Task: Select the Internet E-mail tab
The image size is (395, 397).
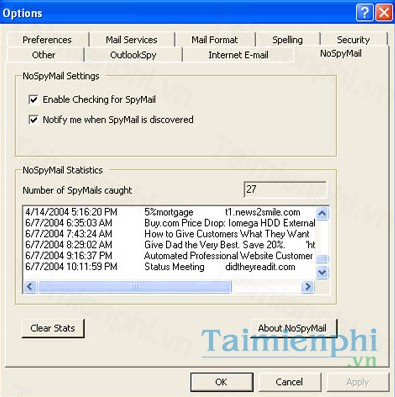Action: pyautogui.click(x=238, y=55)
